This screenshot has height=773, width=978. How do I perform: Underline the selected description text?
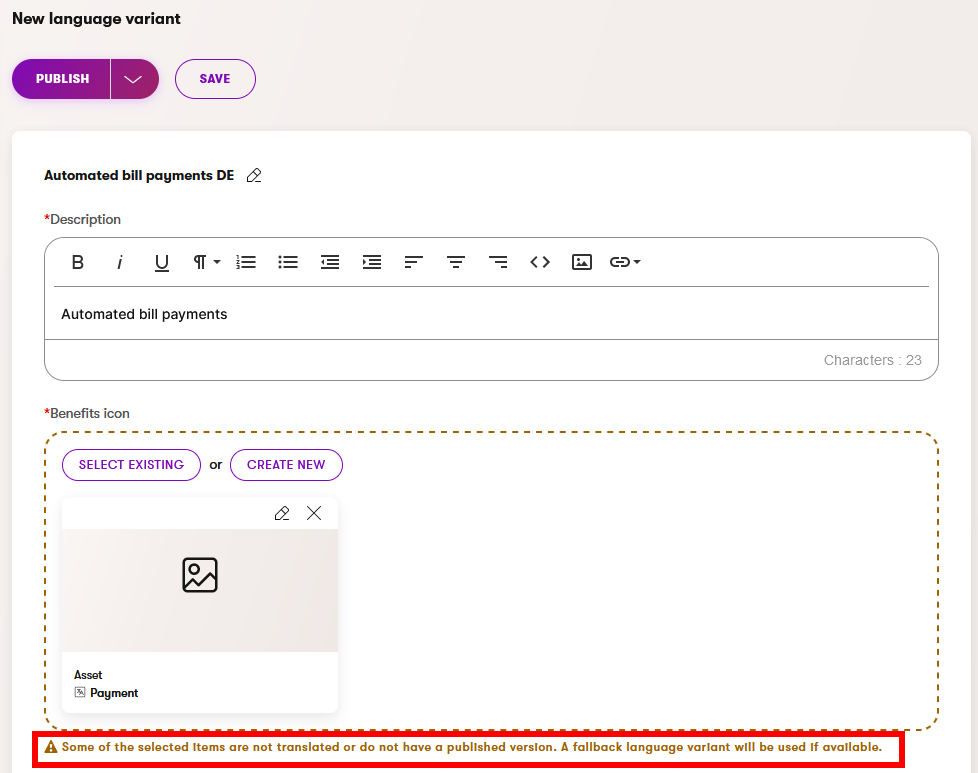pos(162,262)
